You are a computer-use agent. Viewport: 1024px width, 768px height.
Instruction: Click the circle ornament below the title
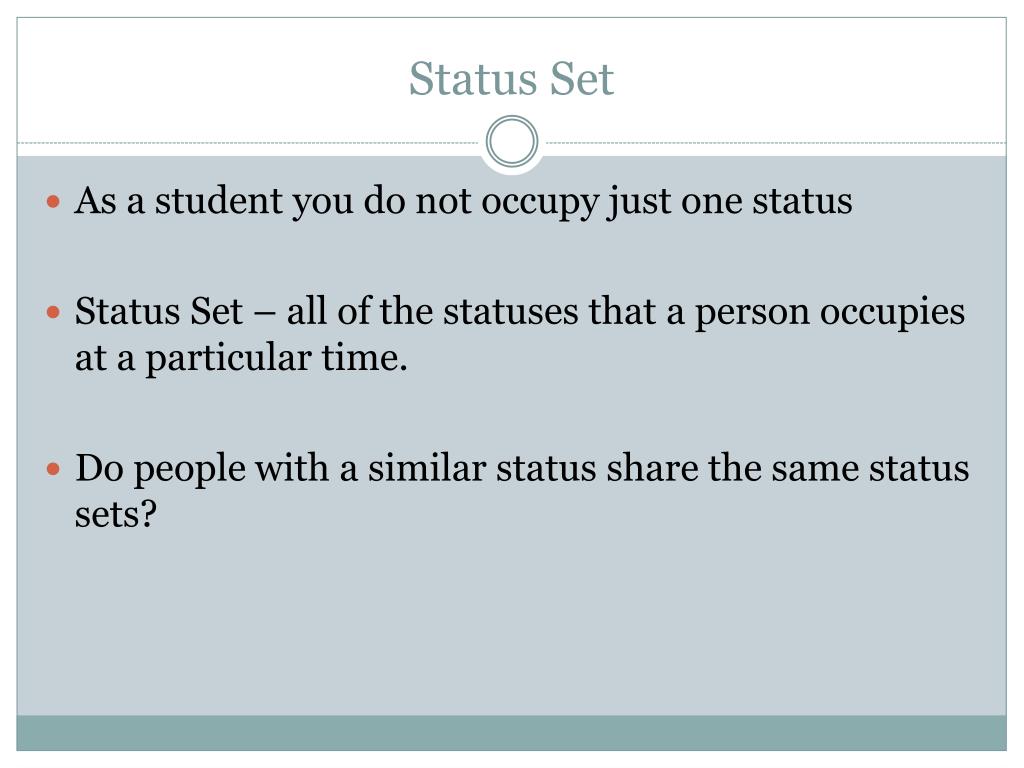tap(512, 141)
